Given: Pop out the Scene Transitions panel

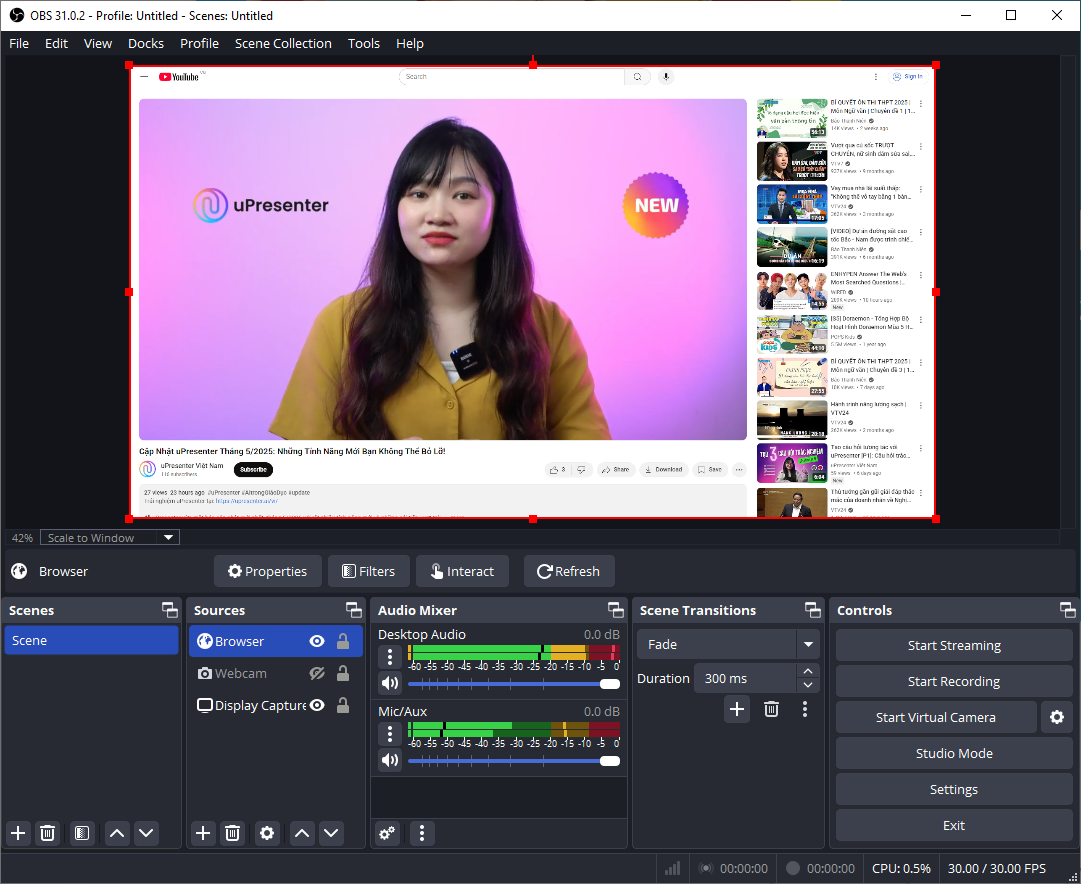Looking at the screenshot, I should coord(811,610).
